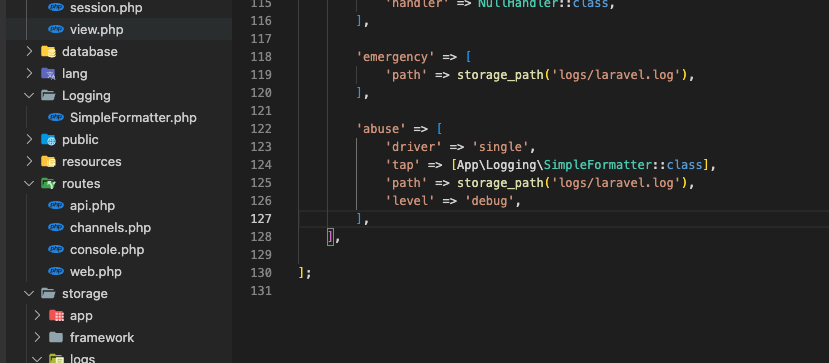Select the database folder label
The width and height of the screenshot is (829, 363).
click(90, 51)
